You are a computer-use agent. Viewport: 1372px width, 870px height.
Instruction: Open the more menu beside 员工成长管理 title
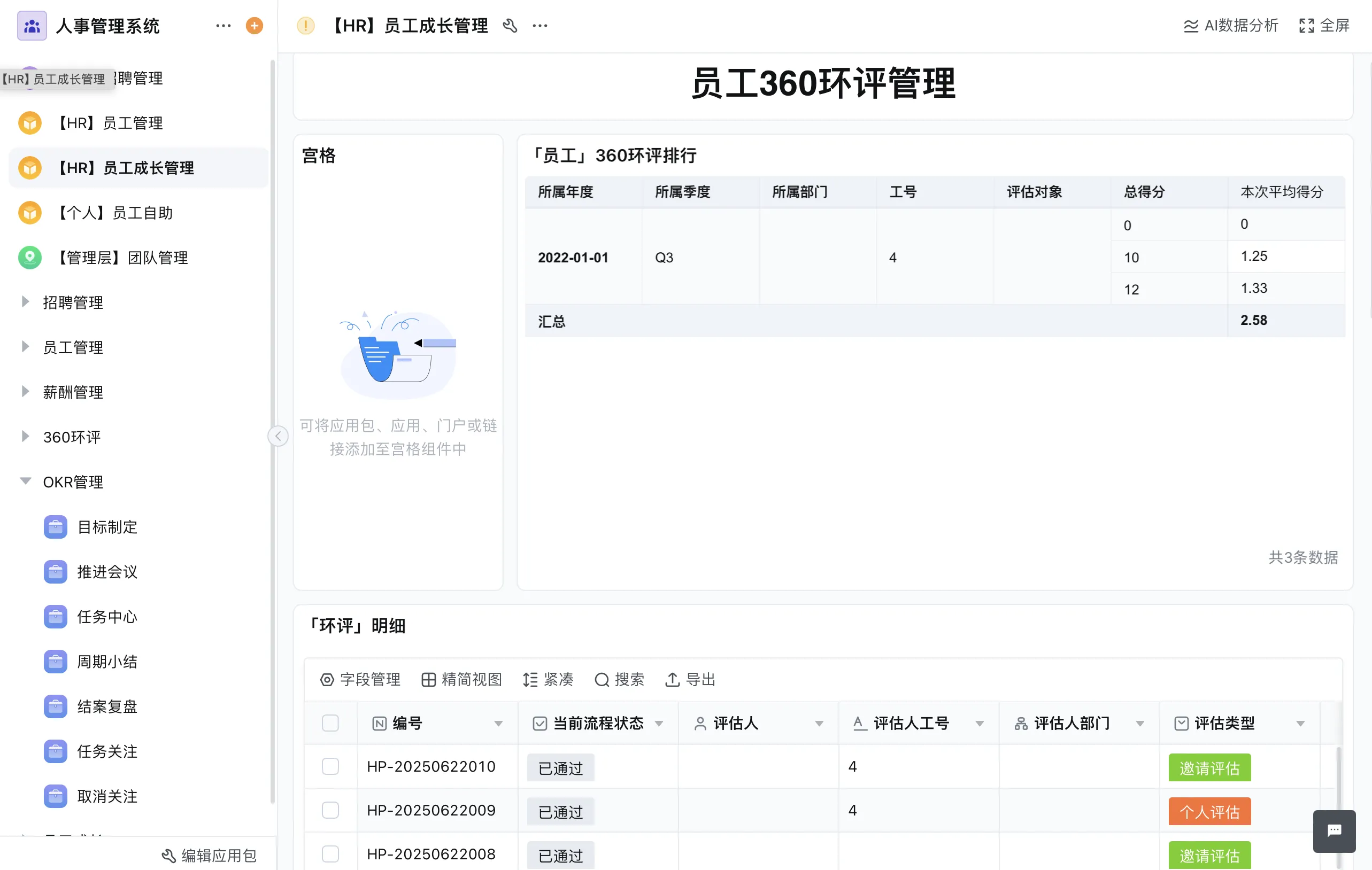pos(539,26)
